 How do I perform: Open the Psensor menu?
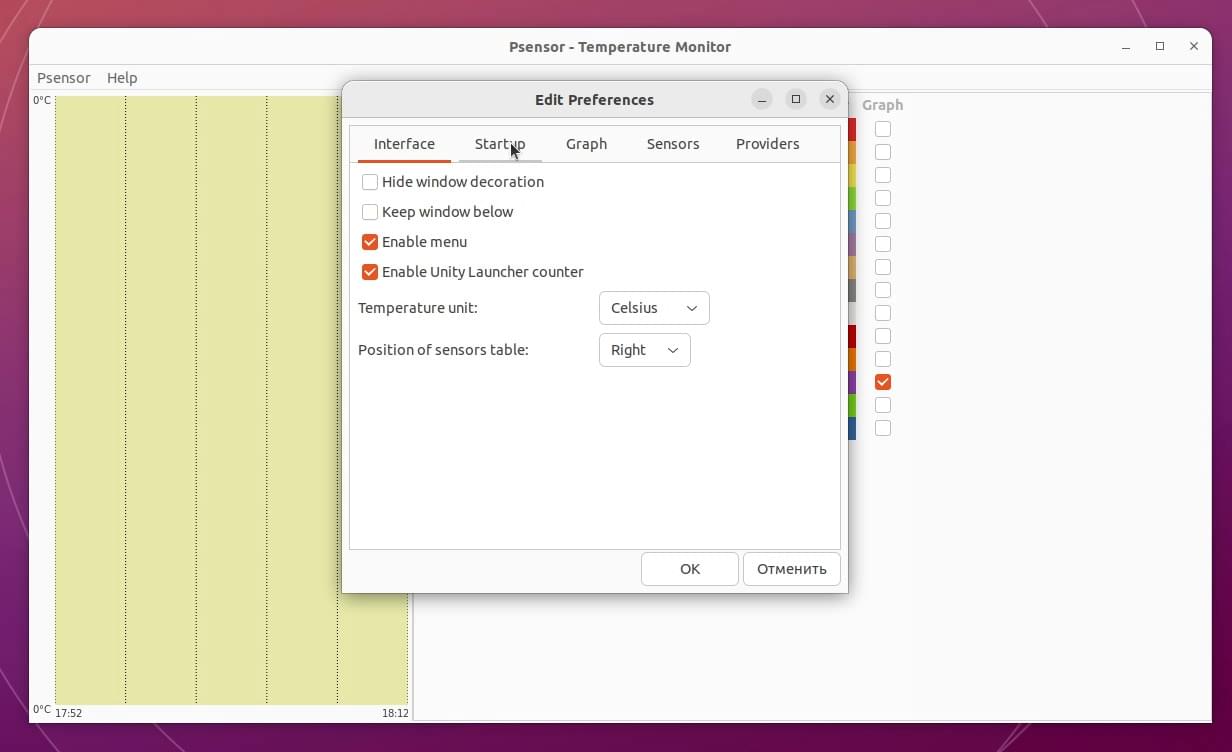(x=64, y=78)
